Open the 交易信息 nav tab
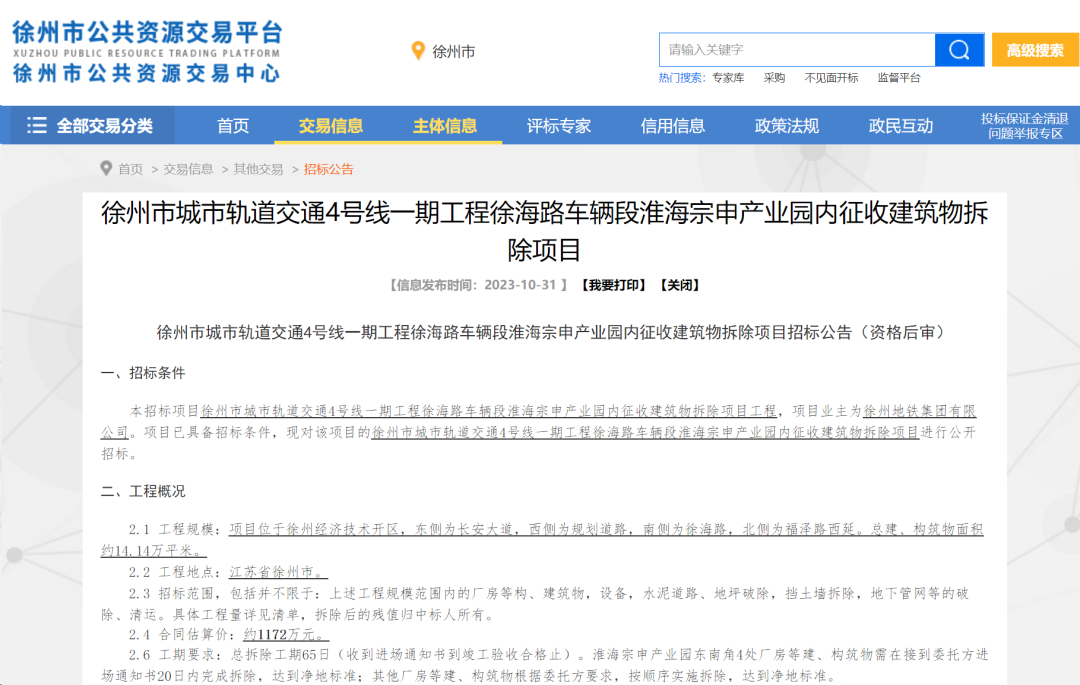The height and width of the screenshot is (685, 1080). pyautogui.click(x=331, y=126)
